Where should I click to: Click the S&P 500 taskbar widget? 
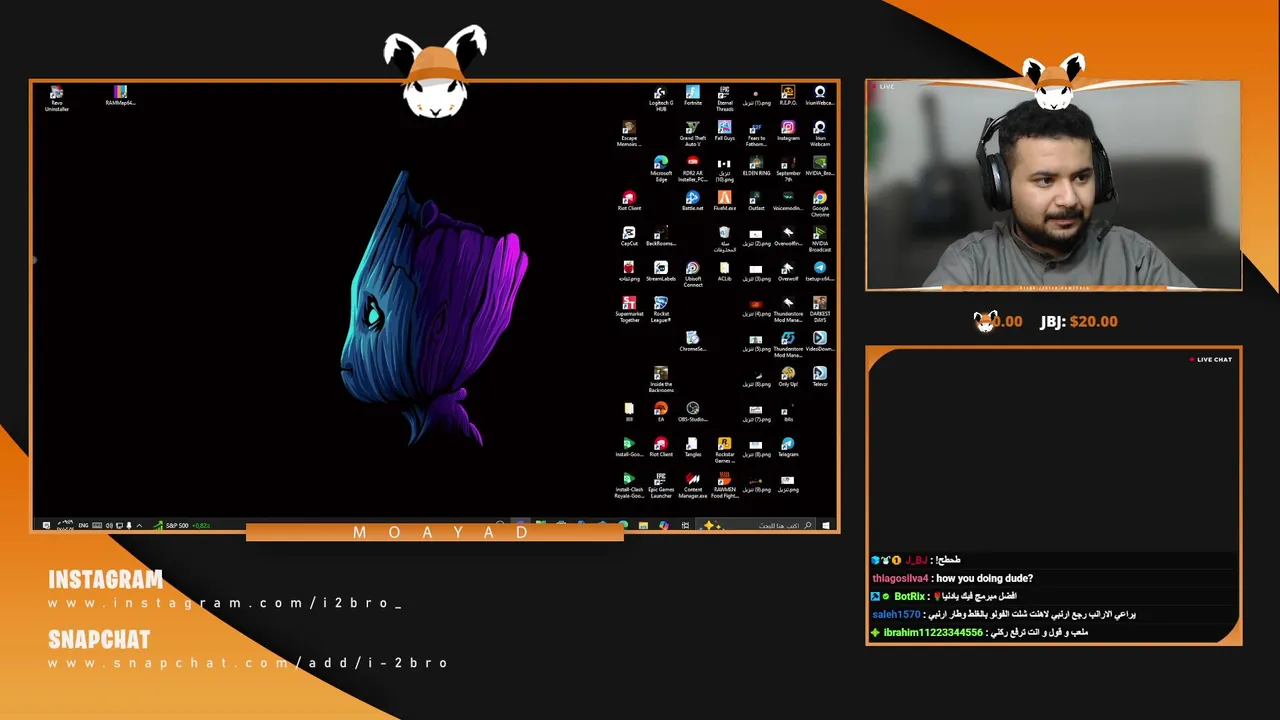pyautogui.click(x=182, y=525)
